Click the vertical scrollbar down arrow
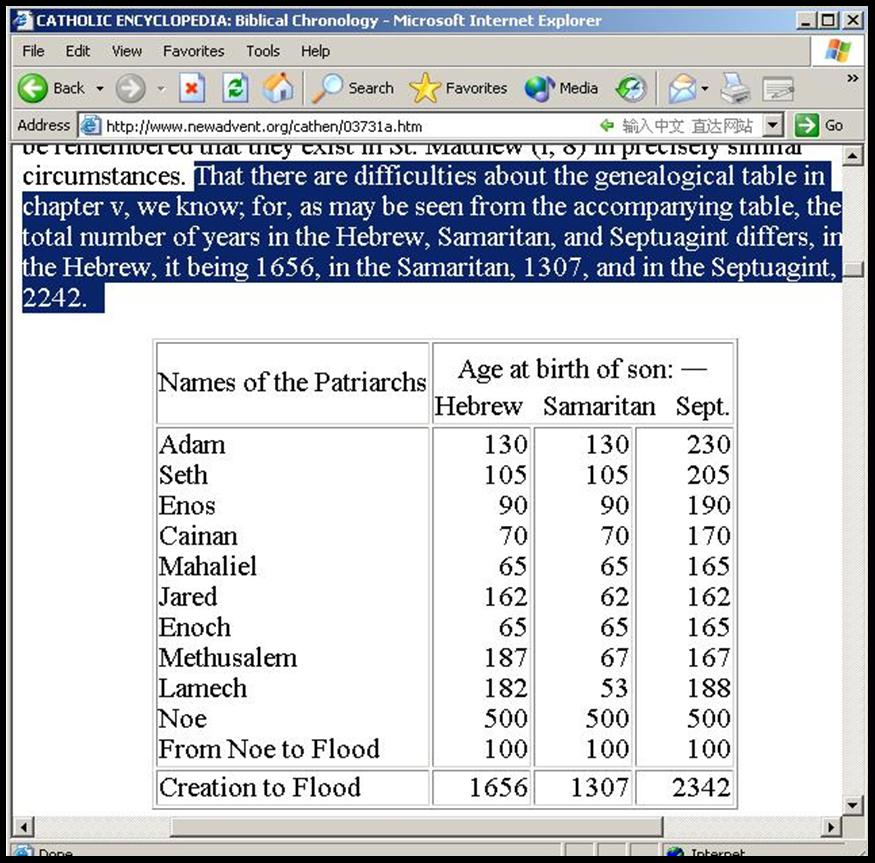 click(852, 804)
